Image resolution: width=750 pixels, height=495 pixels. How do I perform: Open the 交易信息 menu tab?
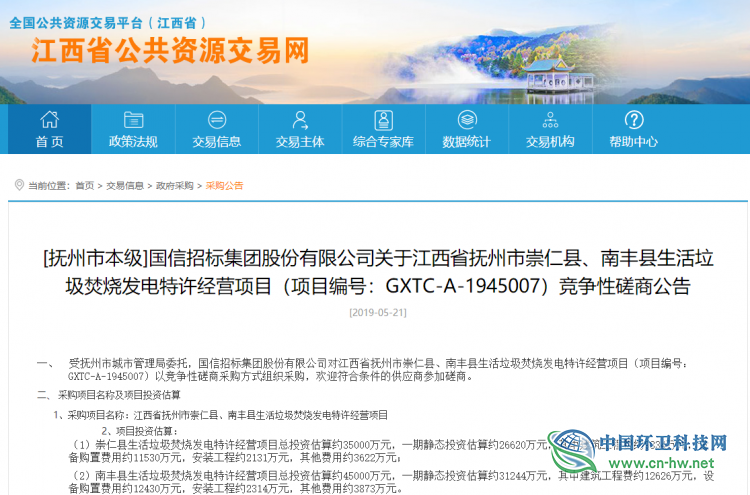[217, 129]
